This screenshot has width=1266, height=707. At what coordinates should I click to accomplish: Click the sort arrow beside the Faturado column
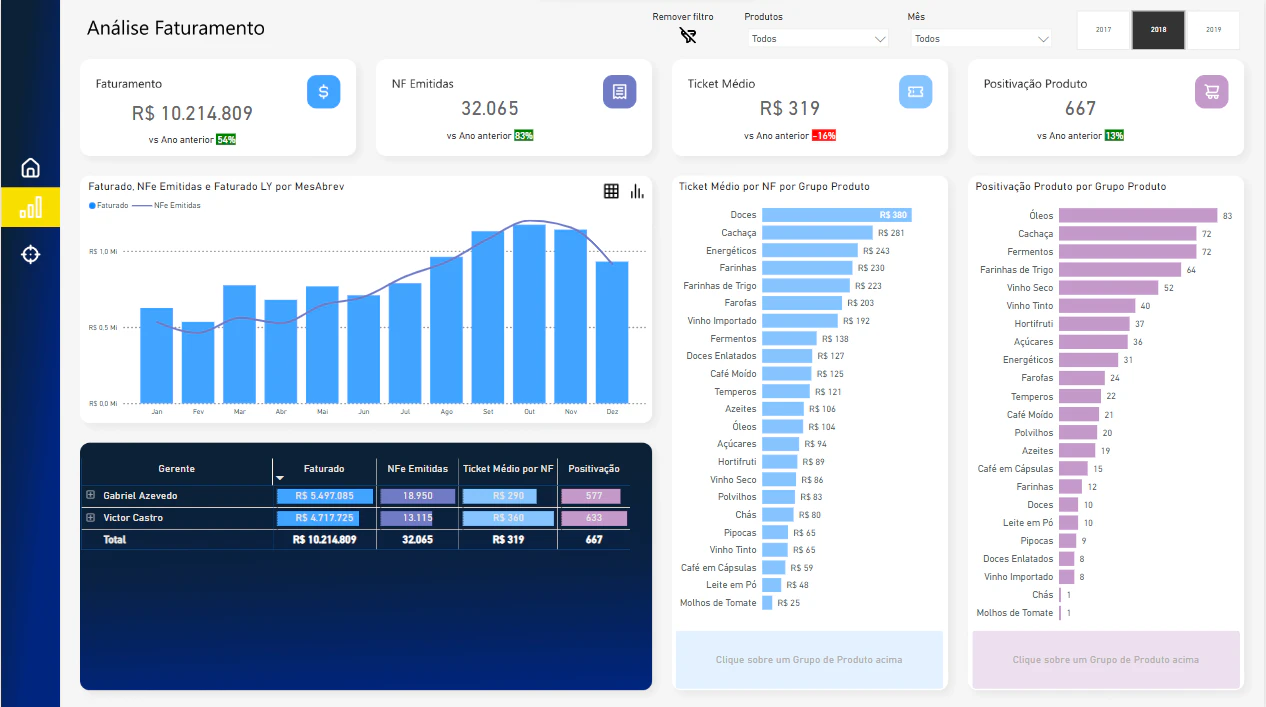click(x=280, y=478)
